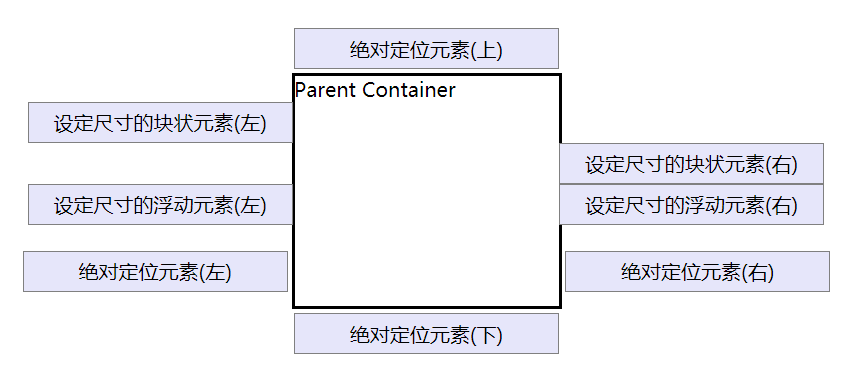Click the word 'Container' in the center box

409,89
